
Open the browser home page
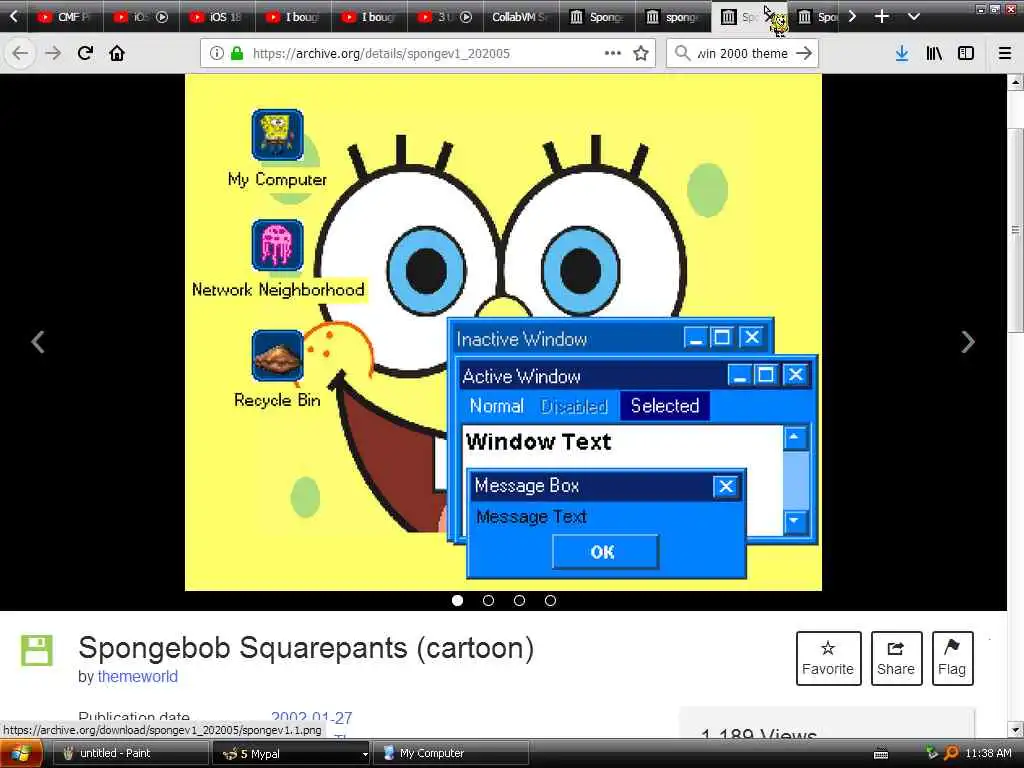point(117,53)
